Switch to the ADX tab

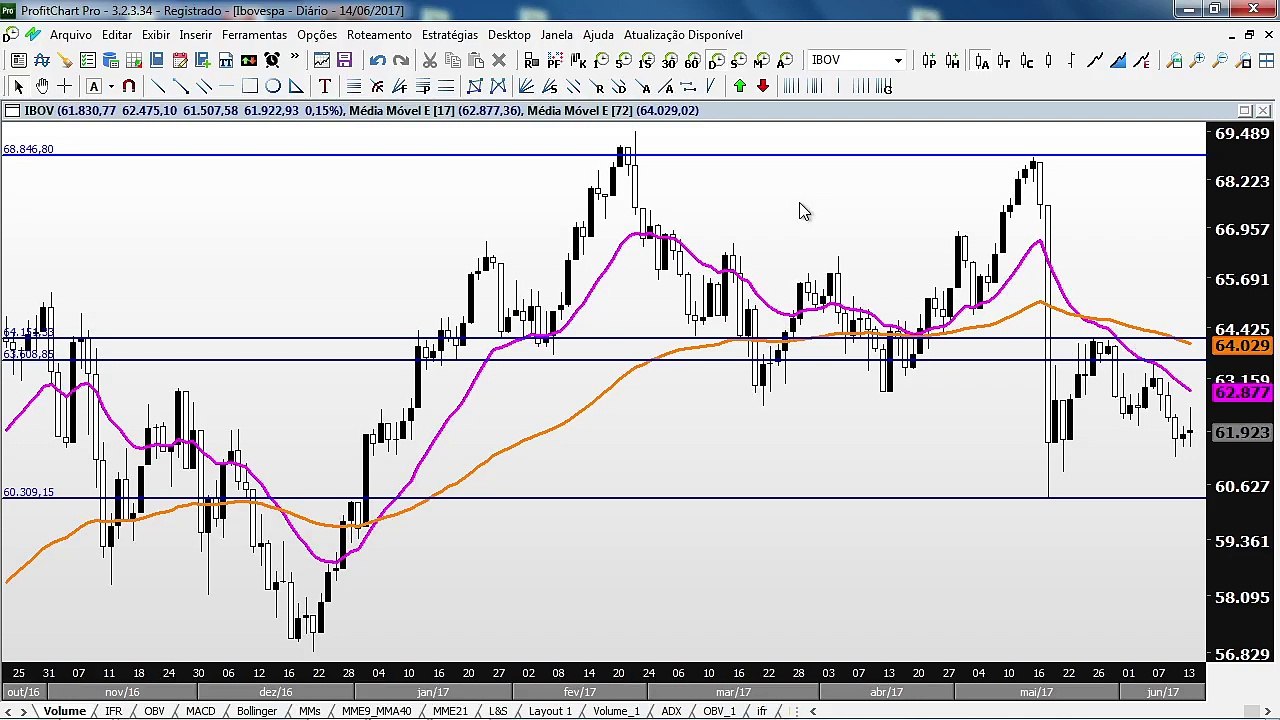671,711
